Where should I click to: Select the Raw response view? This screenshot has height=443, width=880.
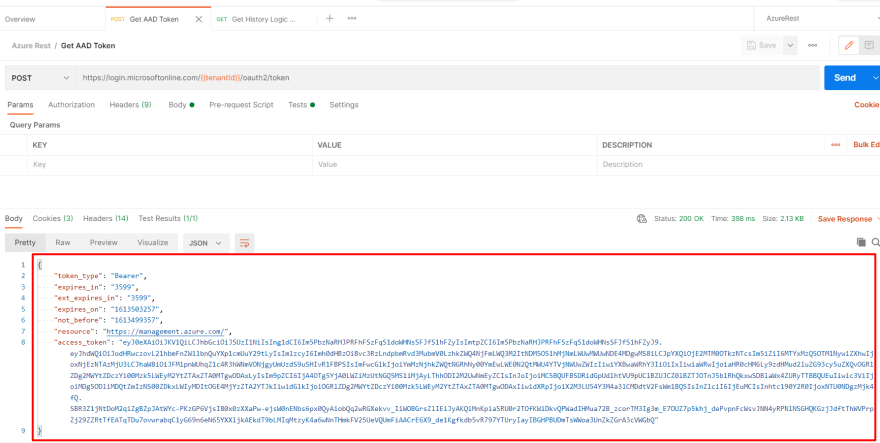(62, 242)
